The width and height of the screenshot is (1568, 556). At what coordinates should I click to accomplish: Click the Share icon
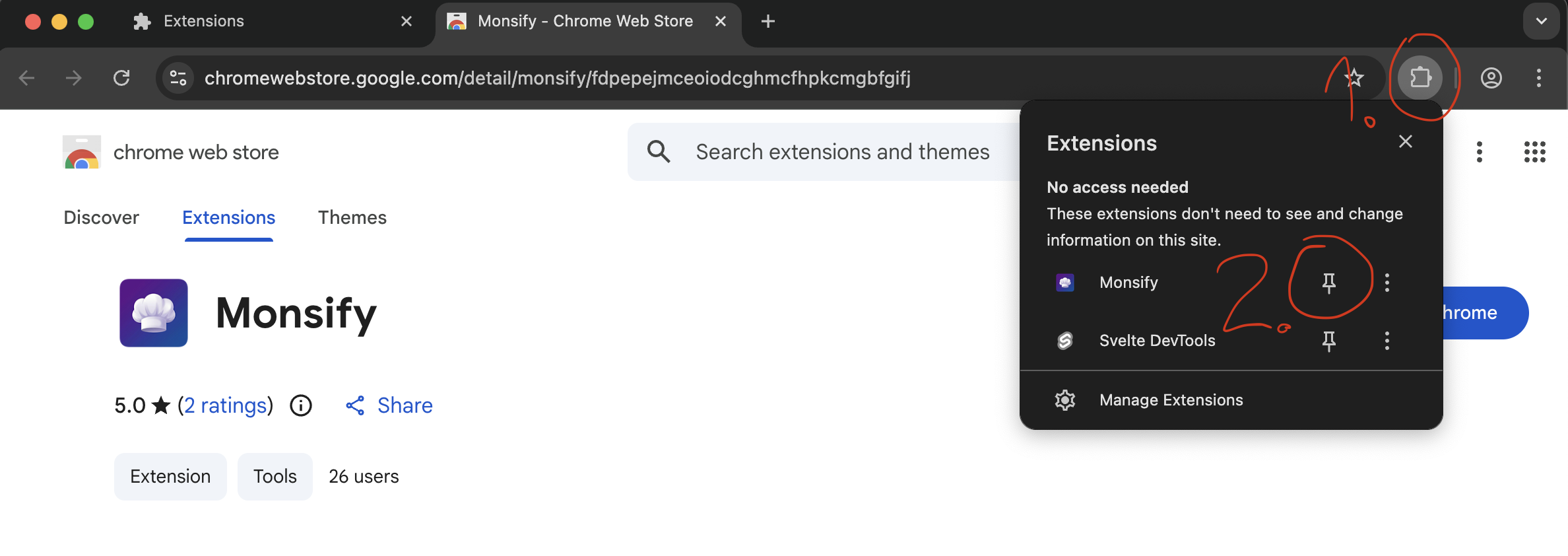click(355, 405)
